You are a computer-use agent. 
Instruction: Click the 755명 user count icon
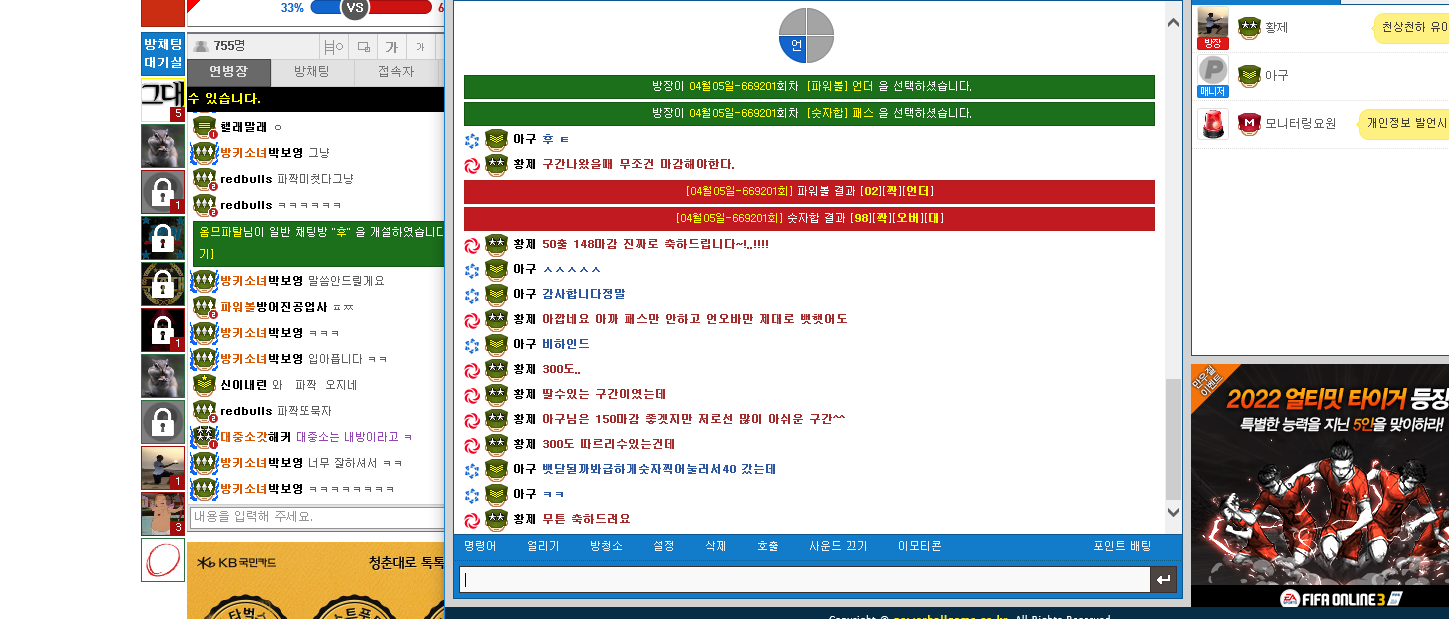pos(201,46)
